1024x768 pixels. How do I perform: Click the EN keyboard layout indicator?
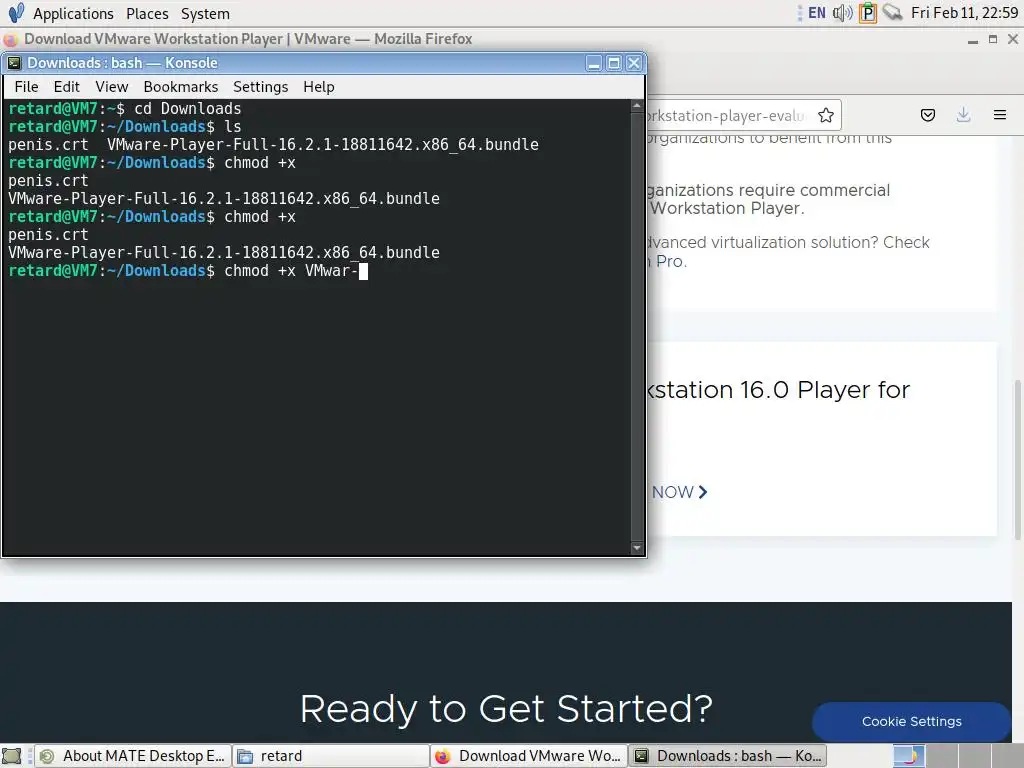(x=816, y=12)
